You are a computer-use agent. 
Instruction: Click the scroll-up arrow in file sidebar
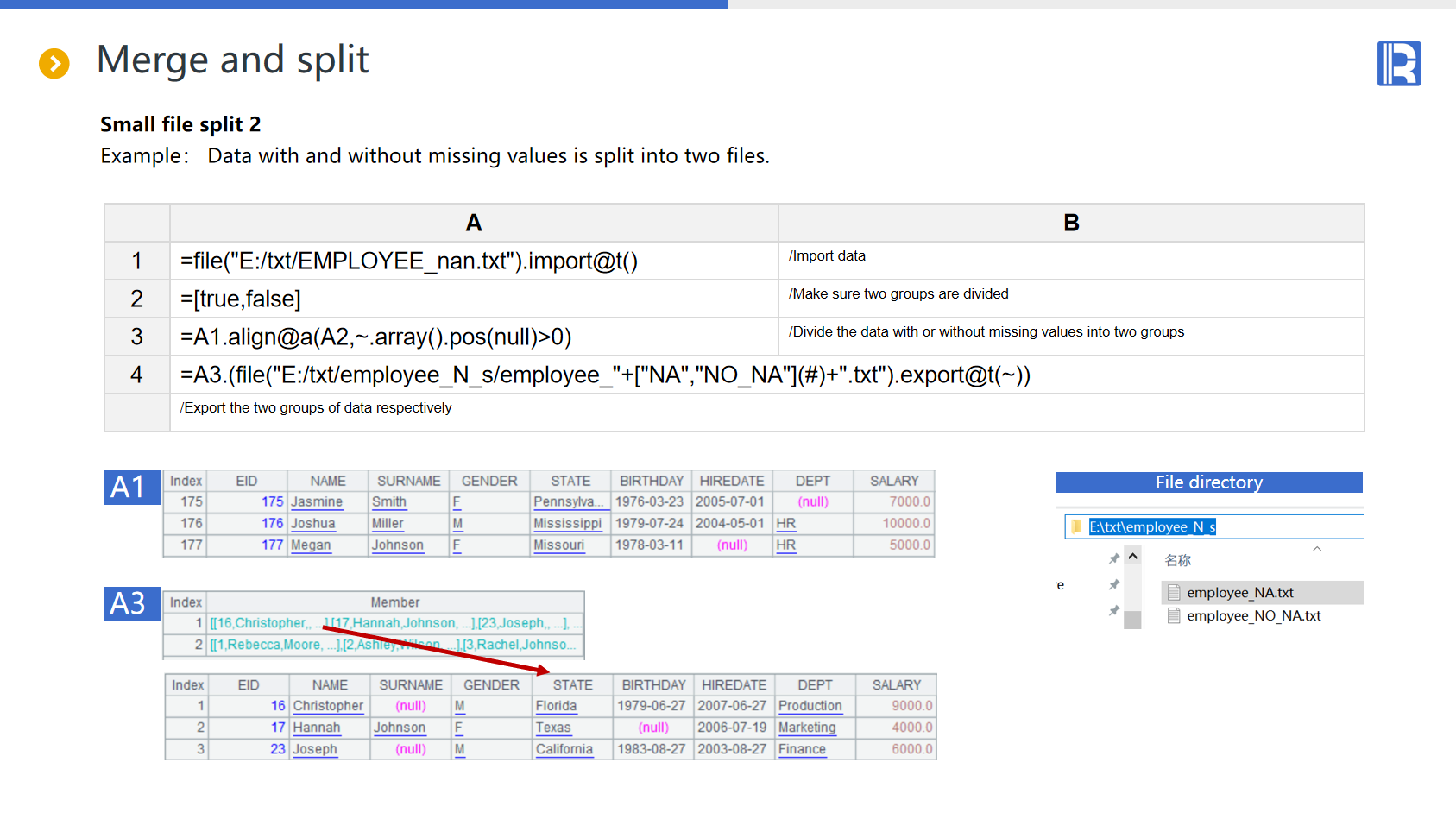coord(1133,558)
